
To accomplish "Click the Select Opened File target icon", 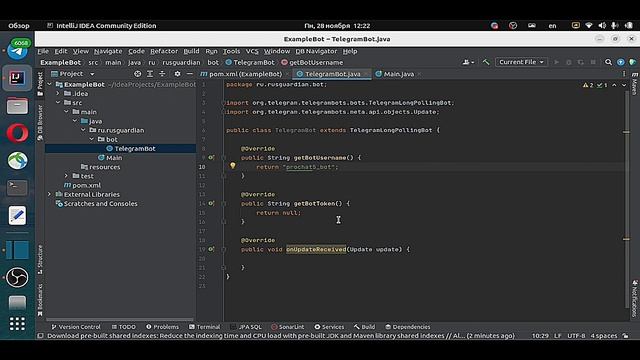I will pyautogui.click(x=138, y=74).
